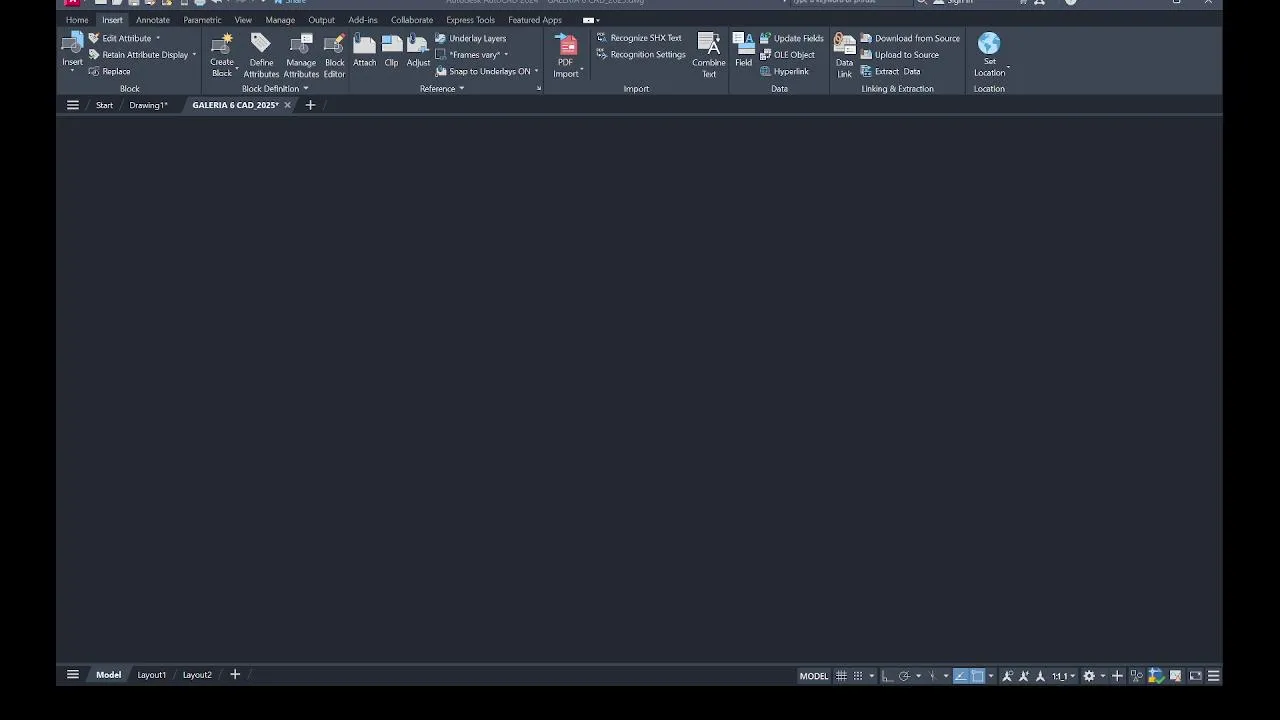This screenshot has width=1280, height=720.
Task: Open the file tabs hamburger menu
Action: tap(72, 105)
